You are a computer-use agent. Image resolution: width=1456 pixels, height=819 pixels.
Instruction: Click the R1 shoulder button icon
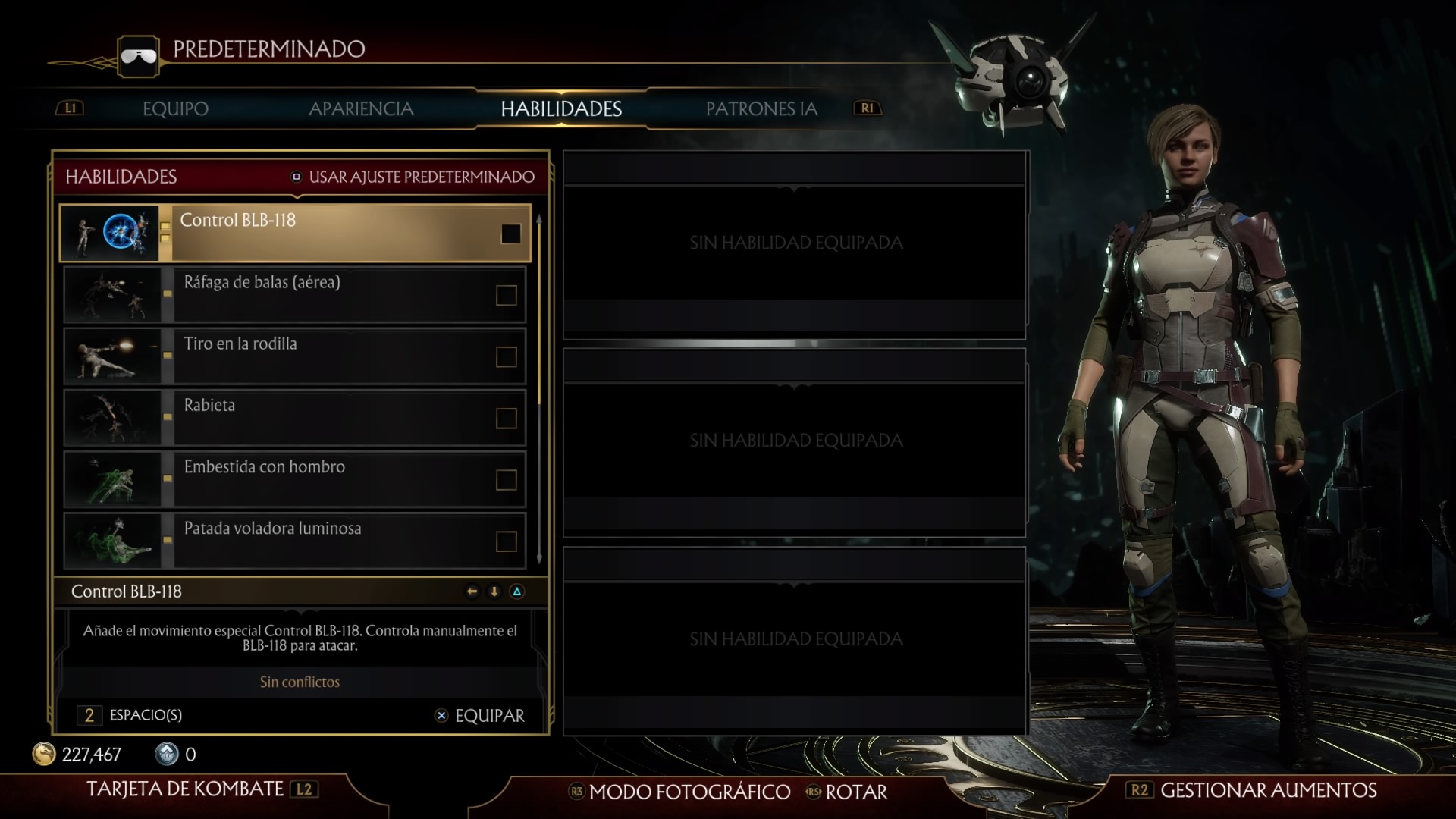[x=867, y=108]
